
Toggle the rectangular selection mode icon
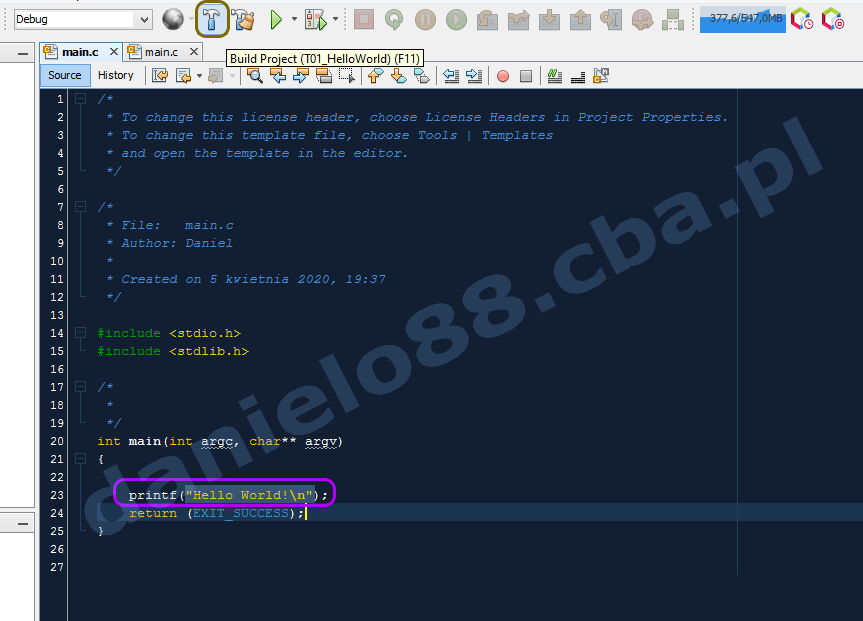click(x=347, y=75)
